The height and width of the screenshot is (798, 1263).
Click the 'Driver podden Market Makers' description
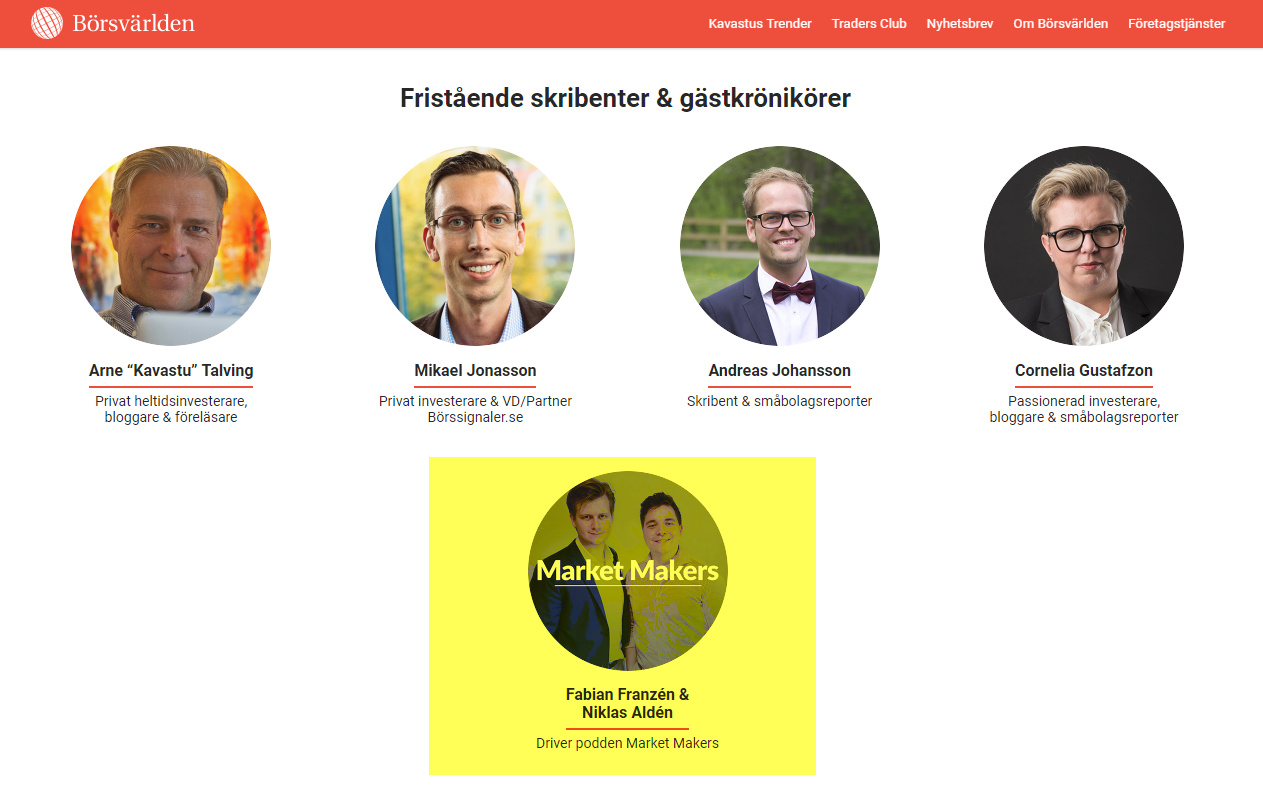pyautogui.click(x=628, y=743)
